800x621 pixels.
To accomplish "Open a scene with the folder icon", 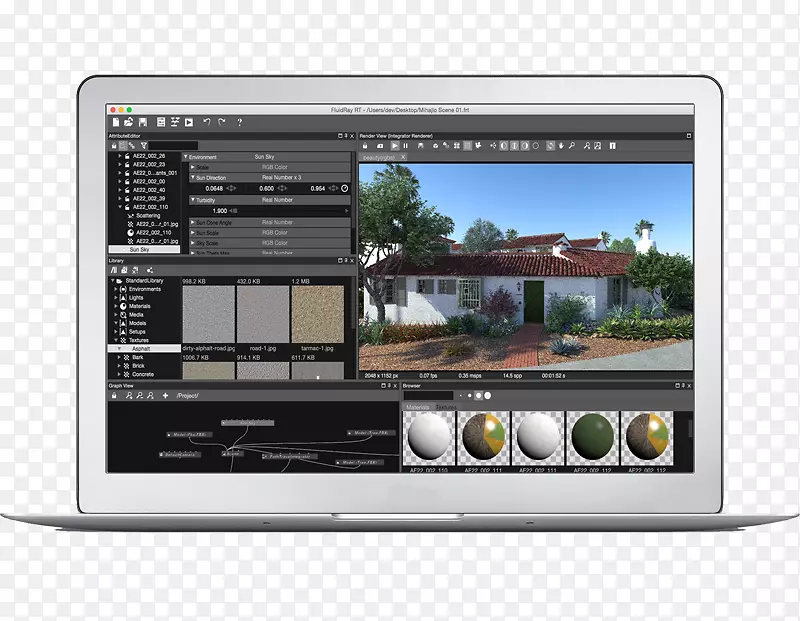I will [129, 122].
